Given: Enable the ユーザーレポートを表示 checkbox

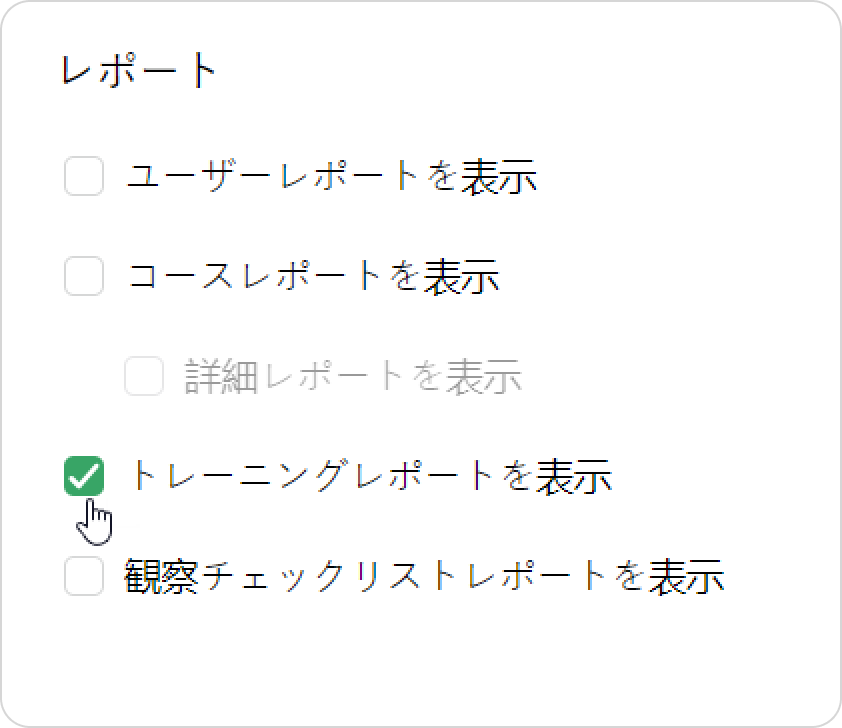Looking at the screenshot, I should (x=84, y=176).
